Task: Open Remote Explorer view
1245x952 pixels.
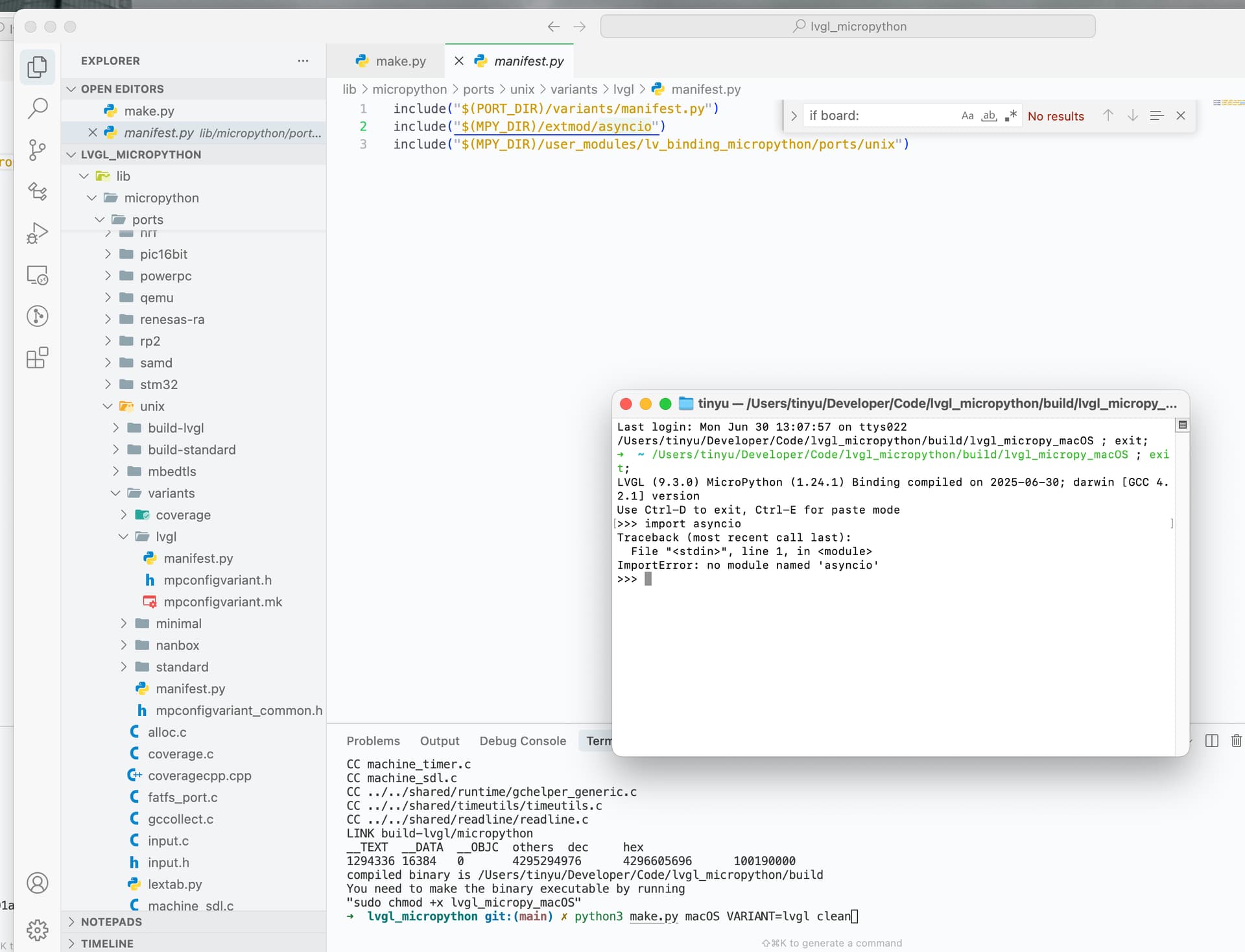Action: tap(37, 275)
